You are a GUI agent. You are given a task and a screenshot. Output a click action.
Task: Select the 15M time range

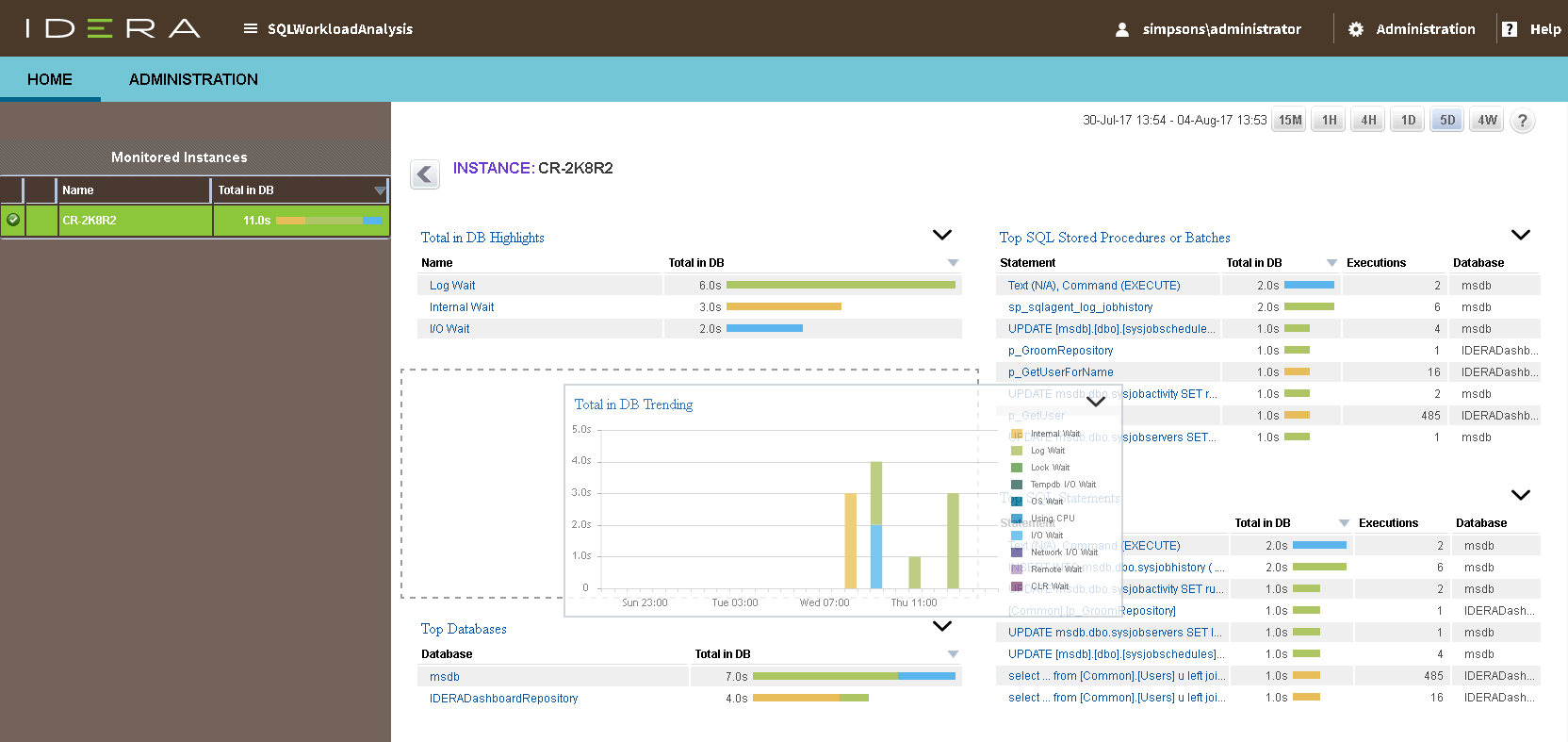(1289, 121)
